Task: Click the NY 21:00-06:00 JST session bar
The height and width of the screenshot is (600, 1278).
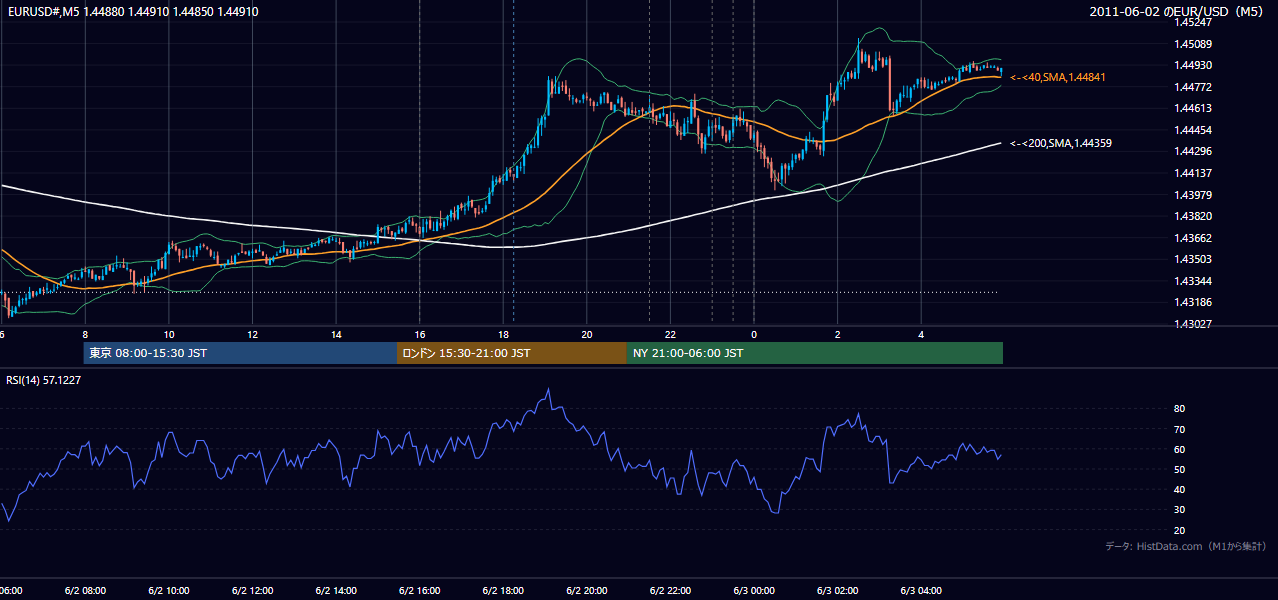Action: pyautogui.click(x=815, y=353)
